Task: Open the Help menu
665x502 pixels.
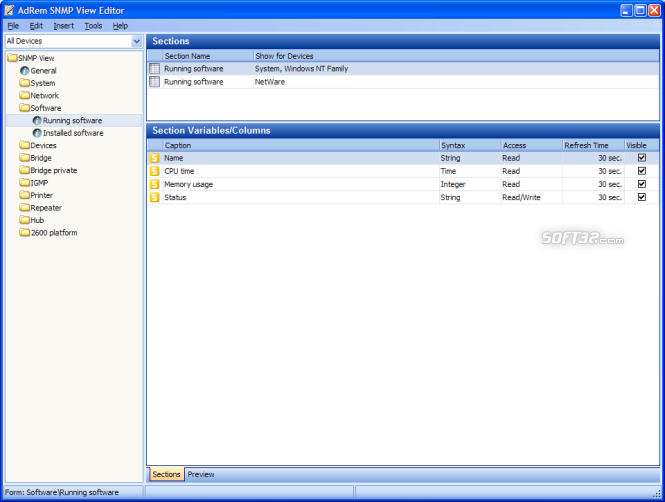Action: [x=120, y=26]
